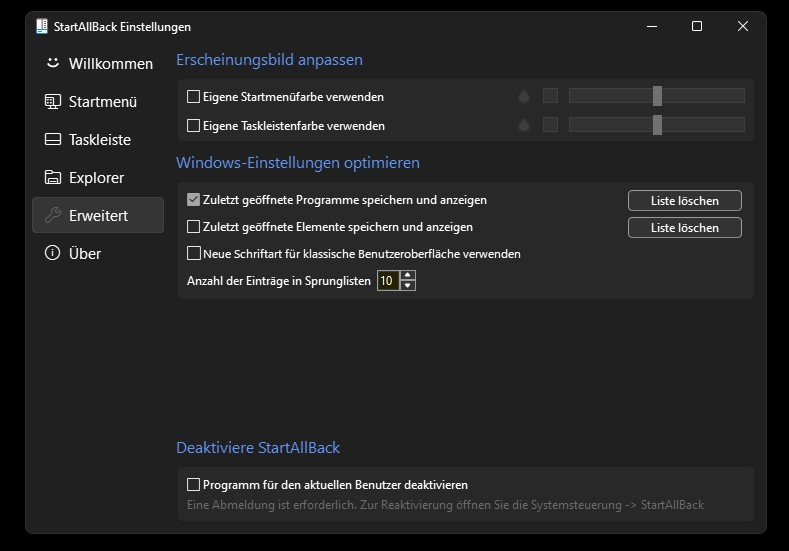Click the info icon beside Über
This screenshot has width=789, height=551.
52,253
